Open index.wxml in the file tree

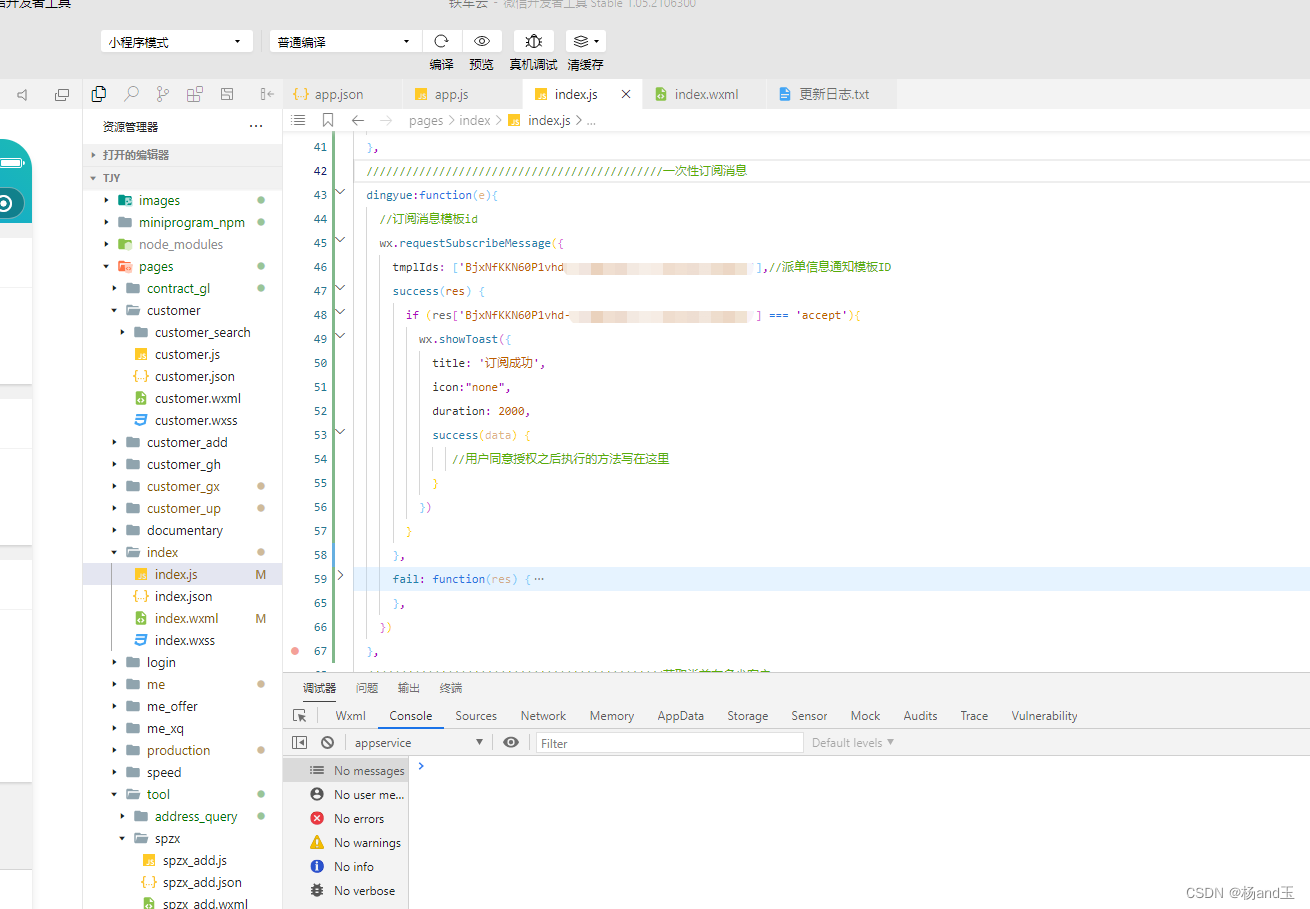tap(186, 618)
